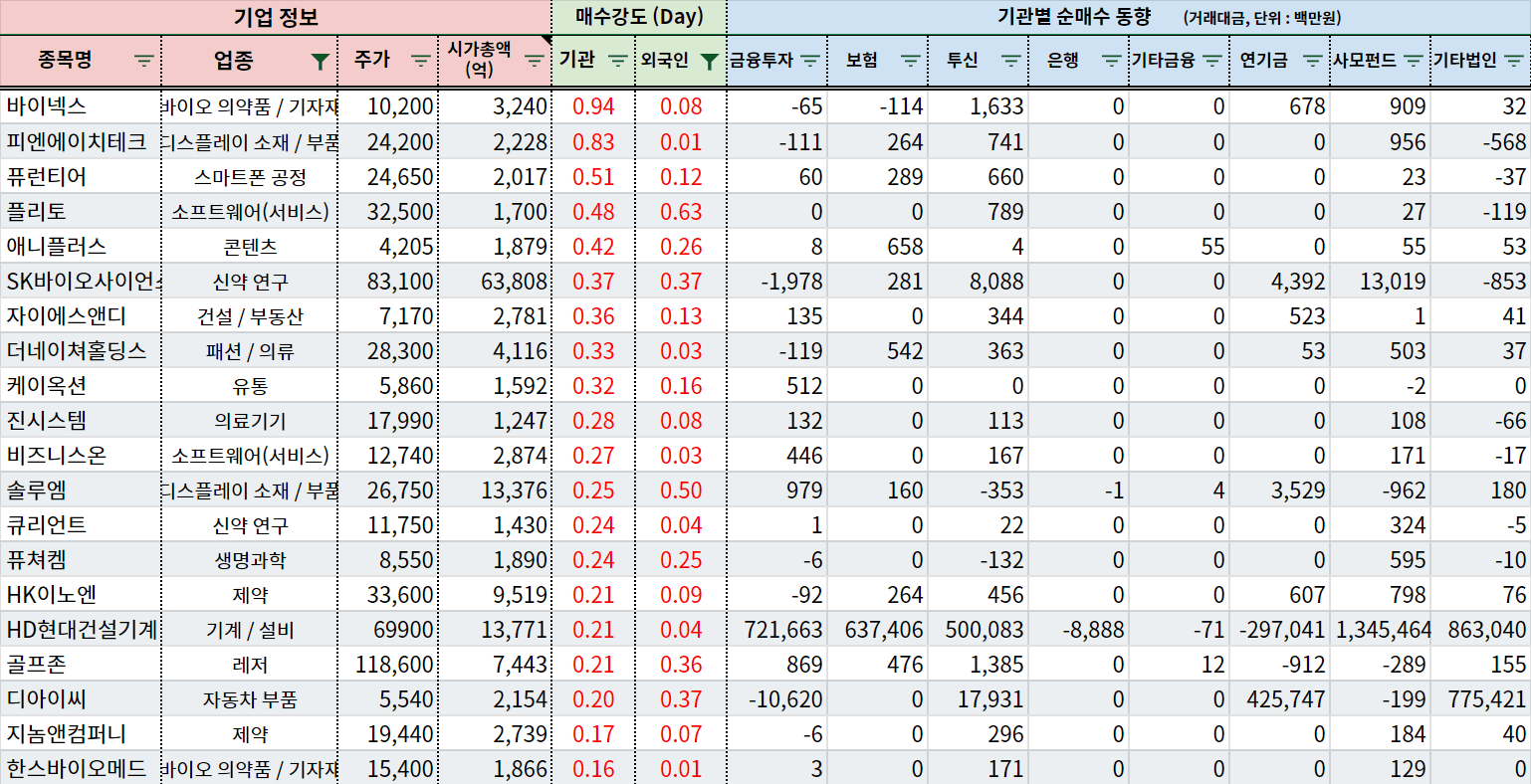Open the active 업종 column filter
Image resolution: width=1531 pixels, height=784 pixels.
pos(320,62)
